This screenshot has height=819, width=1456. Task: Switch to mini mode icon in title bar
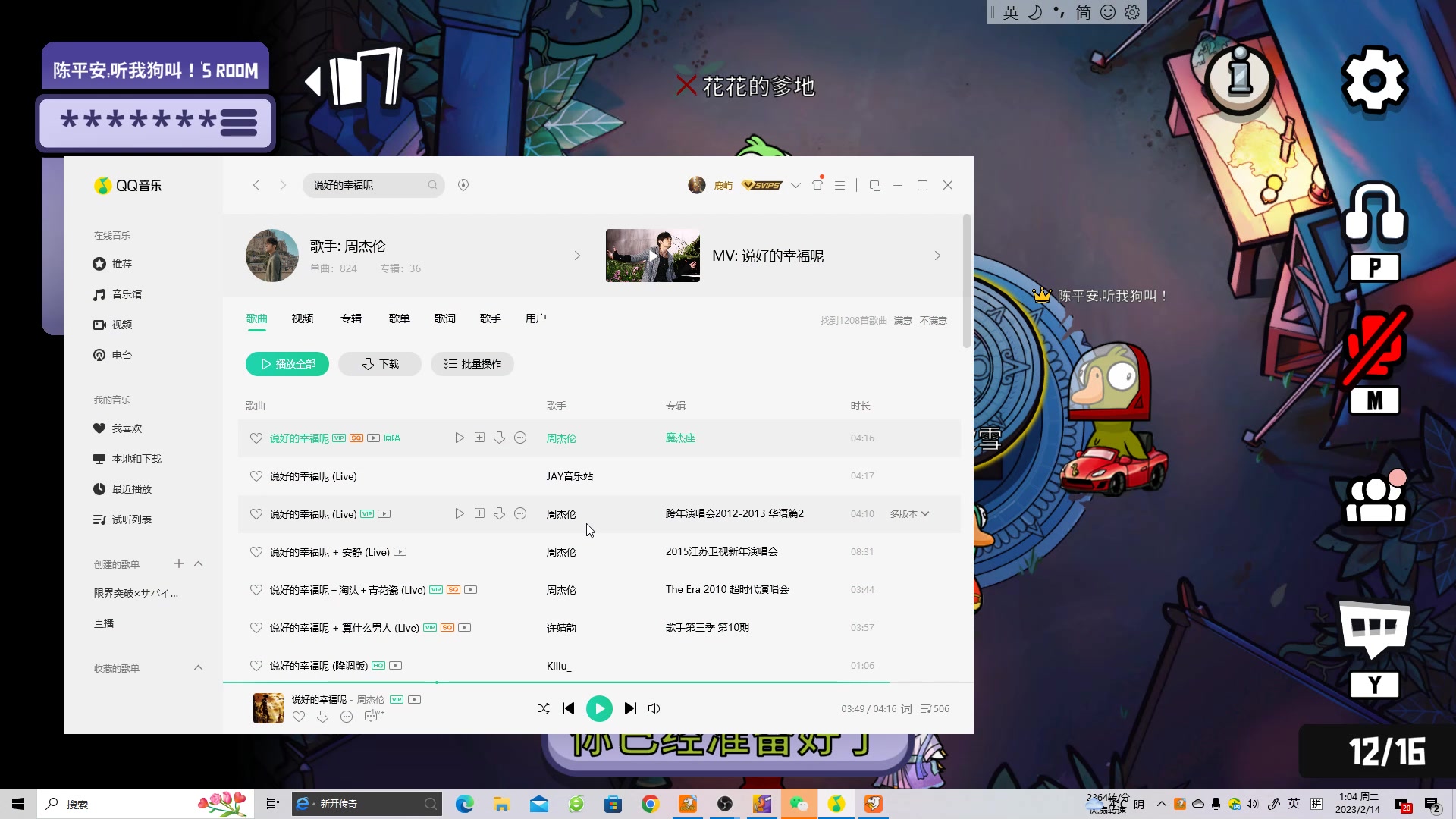click(874, 185)
